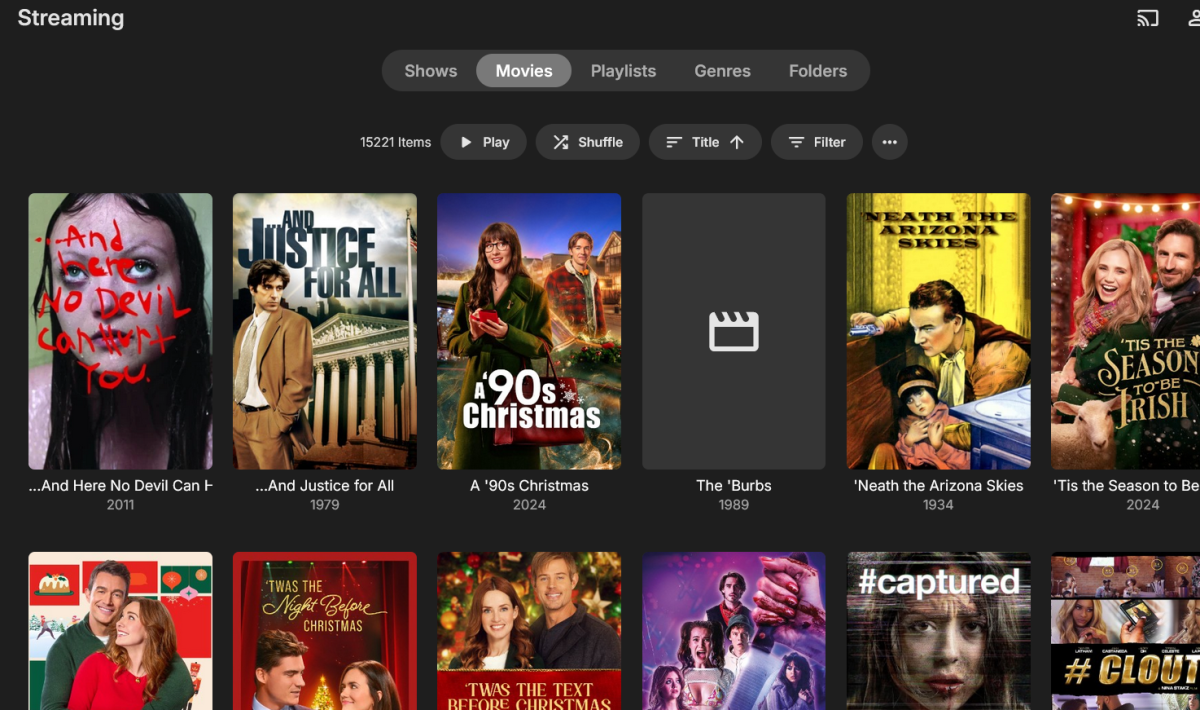
Task: Open the Filter options
Action: 817,142
